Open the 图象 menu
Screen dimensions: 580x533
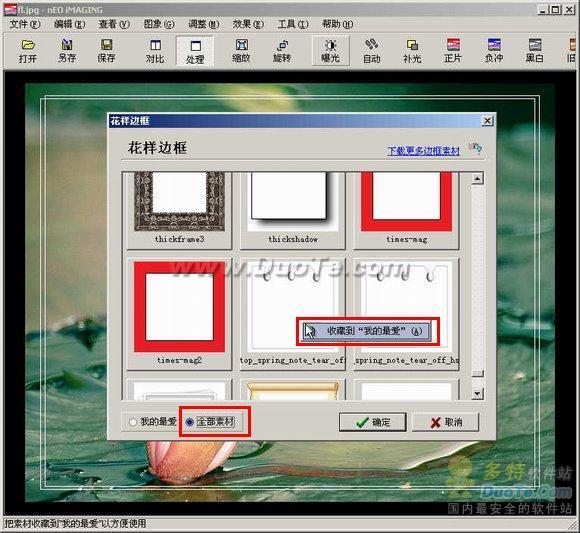click(159, 24)
